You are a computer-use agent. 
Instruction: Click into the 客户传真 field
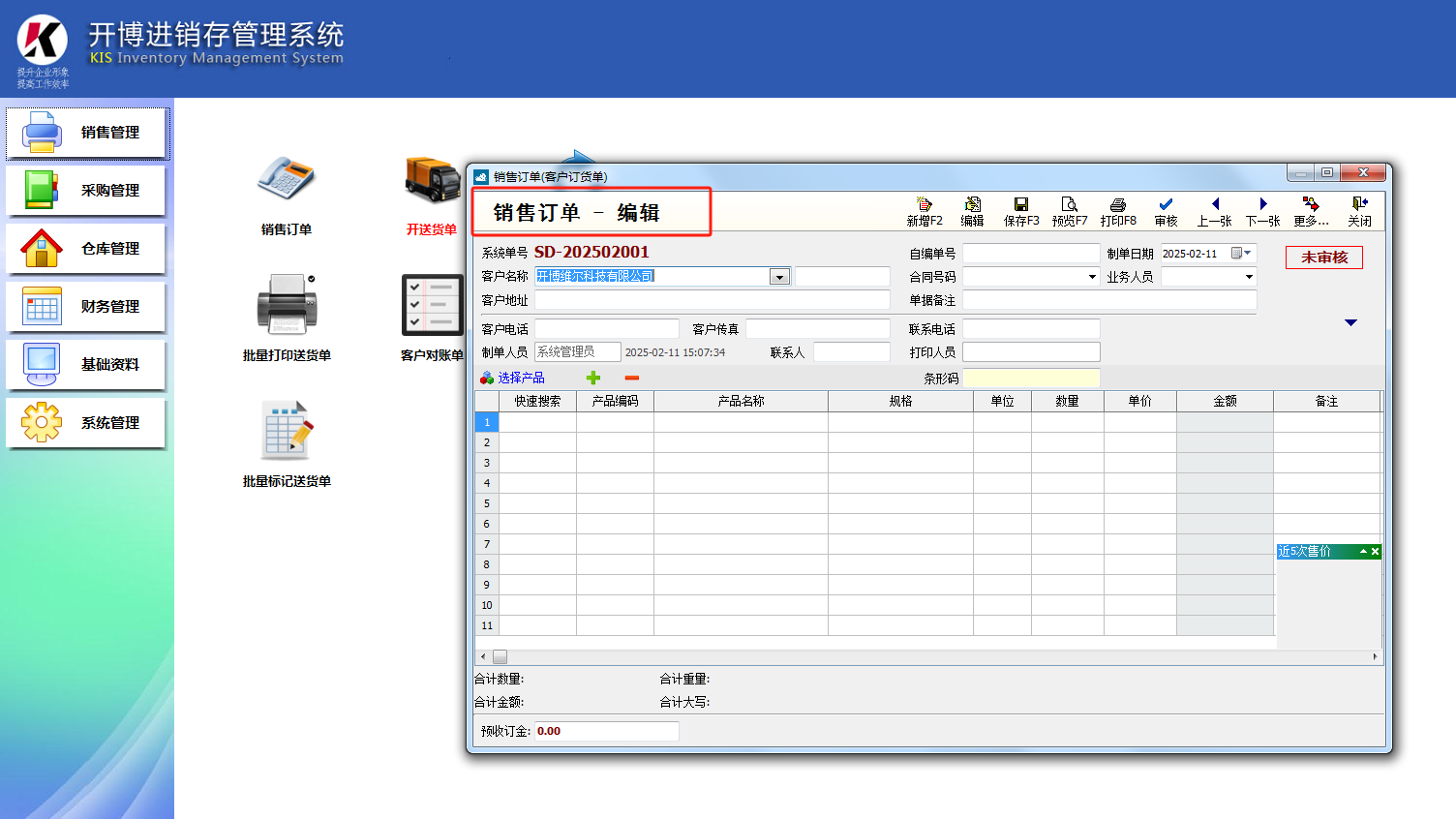(x=818, y=329)
